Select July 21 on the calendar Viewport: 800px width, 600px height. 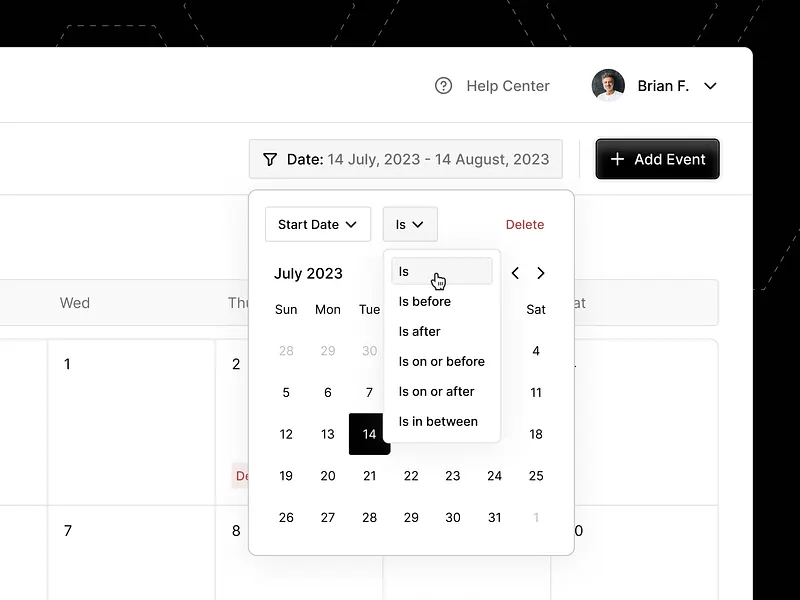click(369, 475)
